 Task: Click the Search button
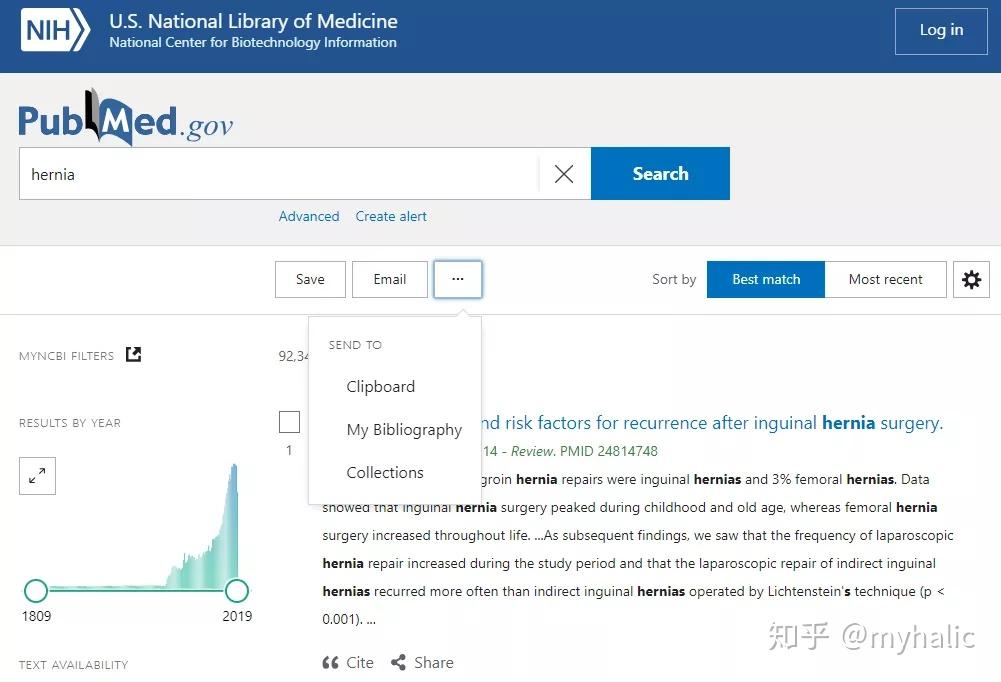pos(660,173)
